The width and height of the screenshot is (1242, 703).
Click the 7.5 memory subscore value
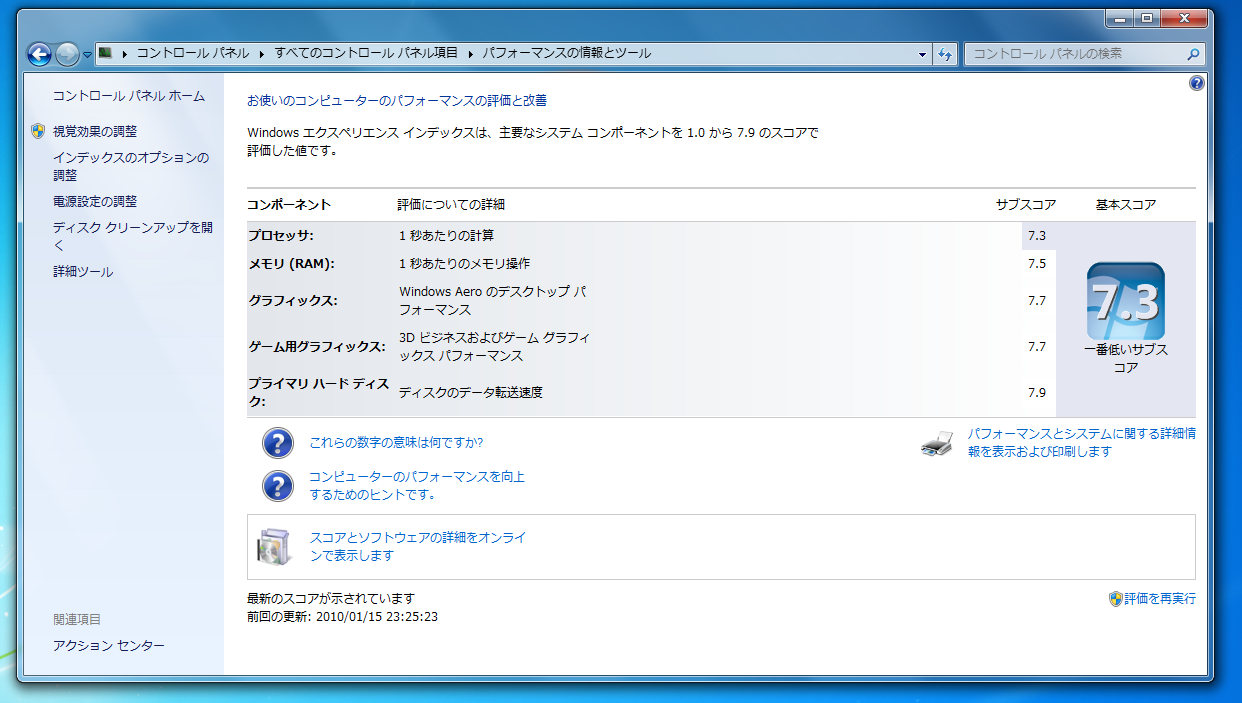pos(1036,264)
